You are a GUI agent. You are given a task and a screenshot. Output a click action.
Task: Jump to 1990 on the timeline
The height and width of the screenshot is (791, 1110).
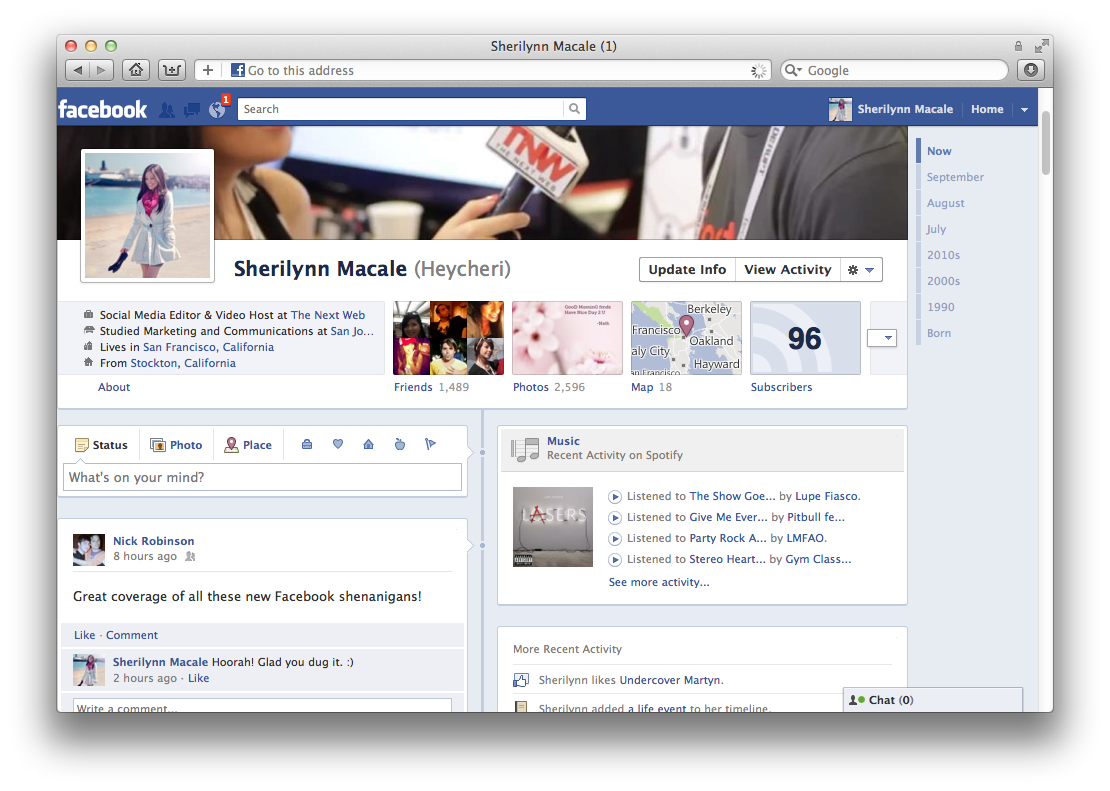point(941,307)
